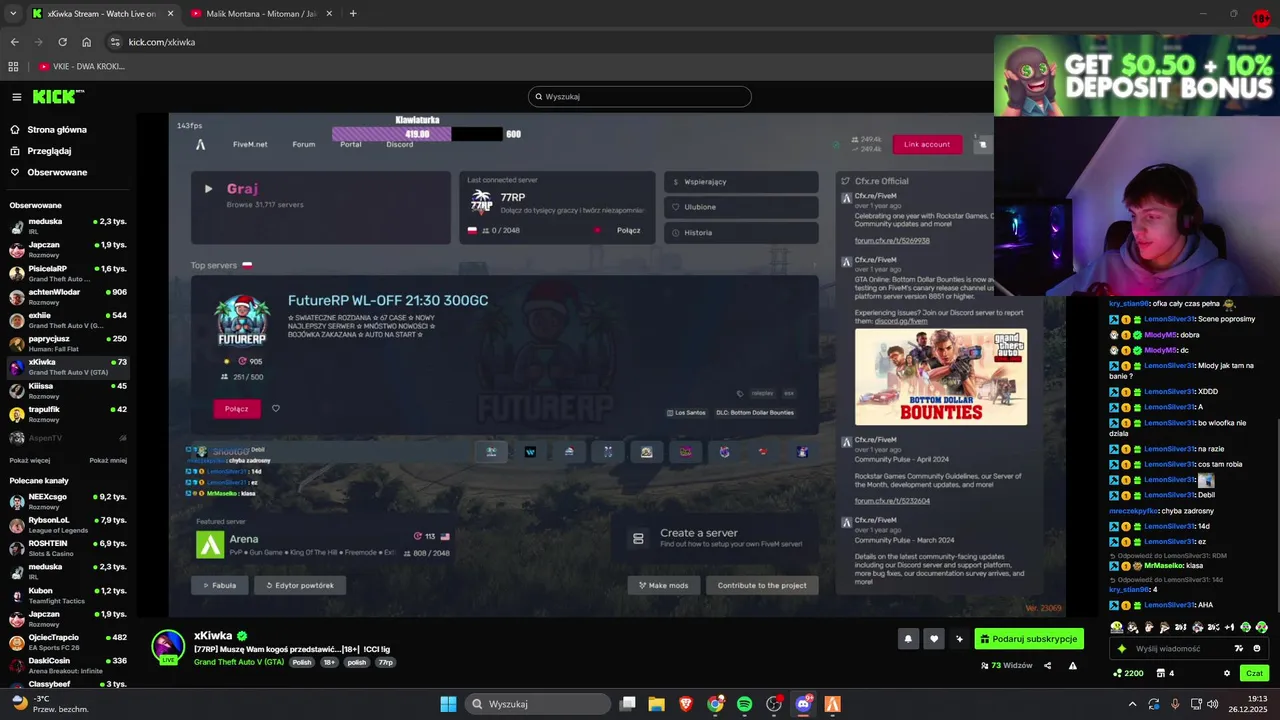Open Task View in the taskbar
This screenshot has width=1280, height=720.
click(628, 704)
